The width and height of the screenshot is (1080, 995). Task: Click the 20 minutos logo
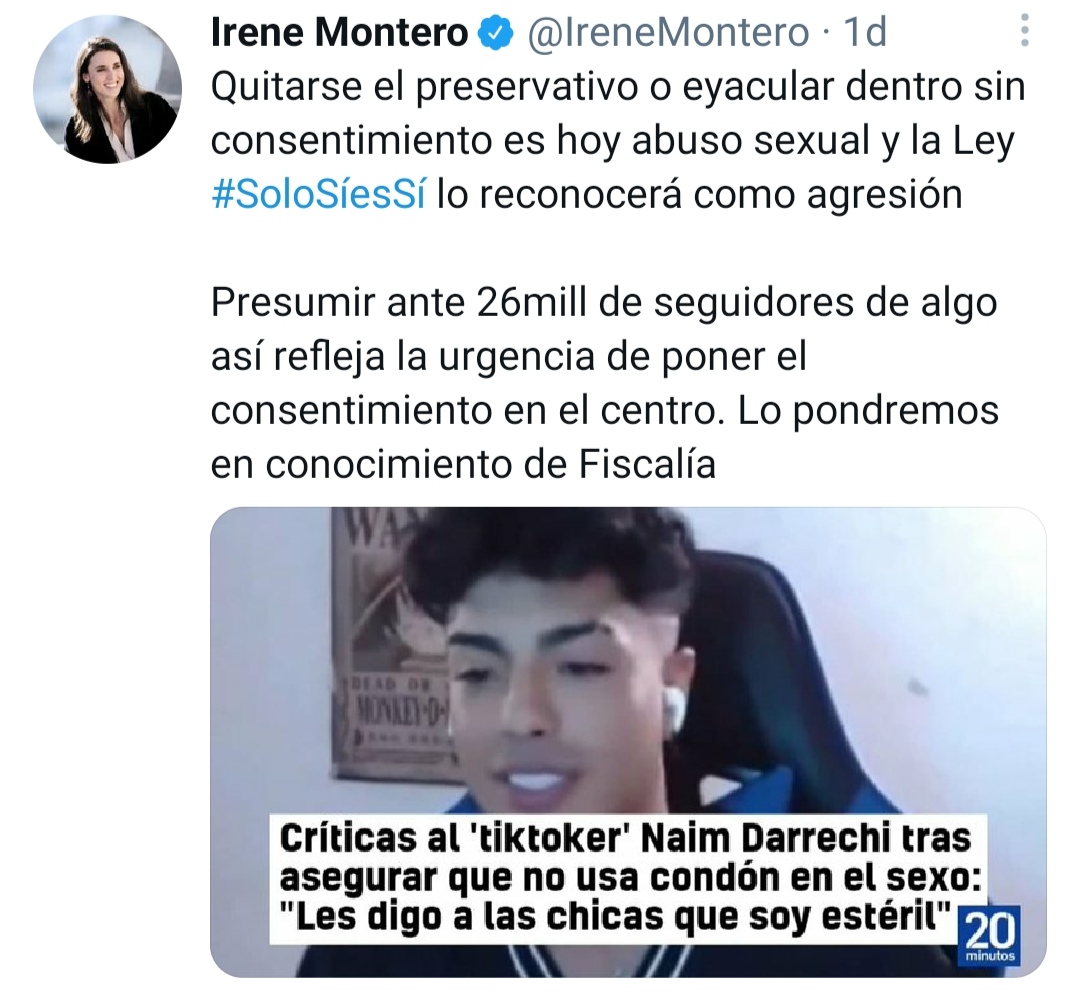tap(990, 936)
